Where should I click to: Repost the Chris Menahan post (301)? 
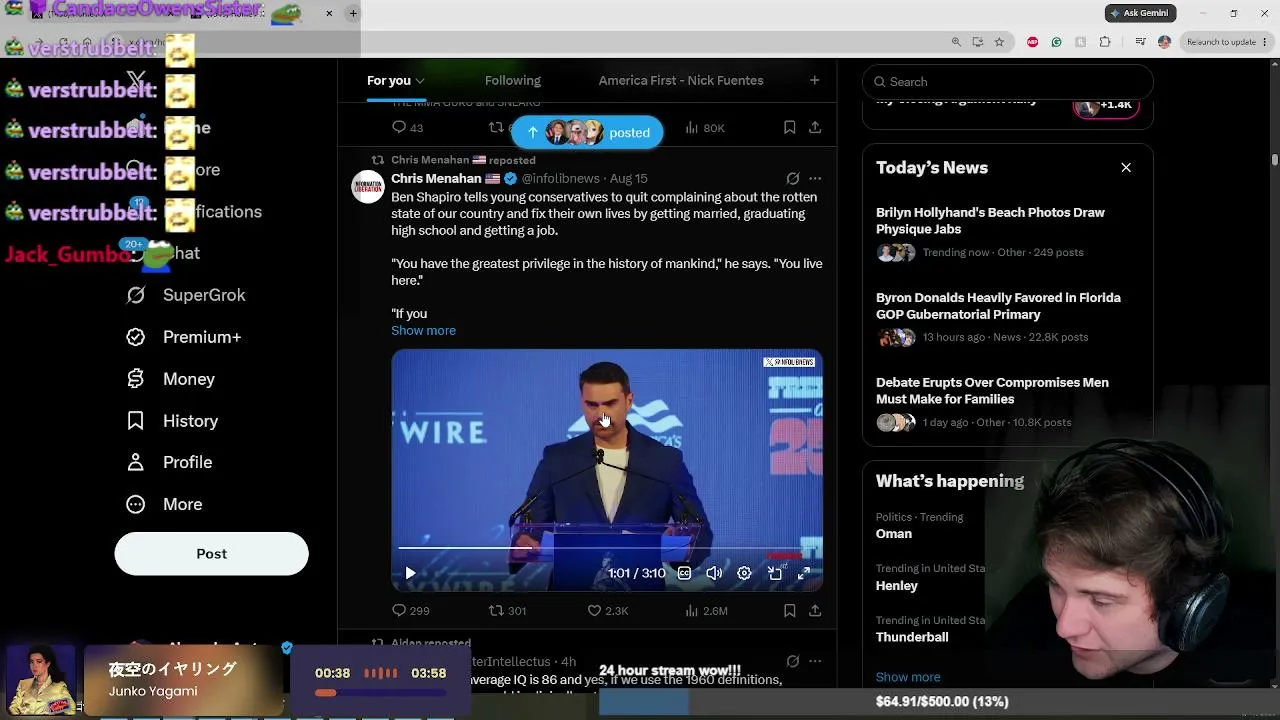click(496, 610)
